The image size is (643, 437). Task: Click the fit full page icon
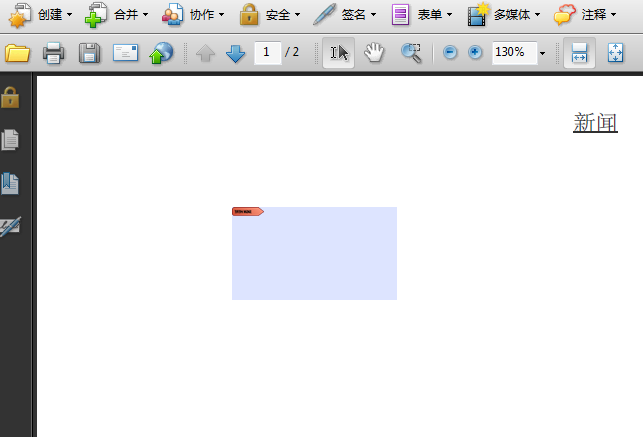[615, 53]
